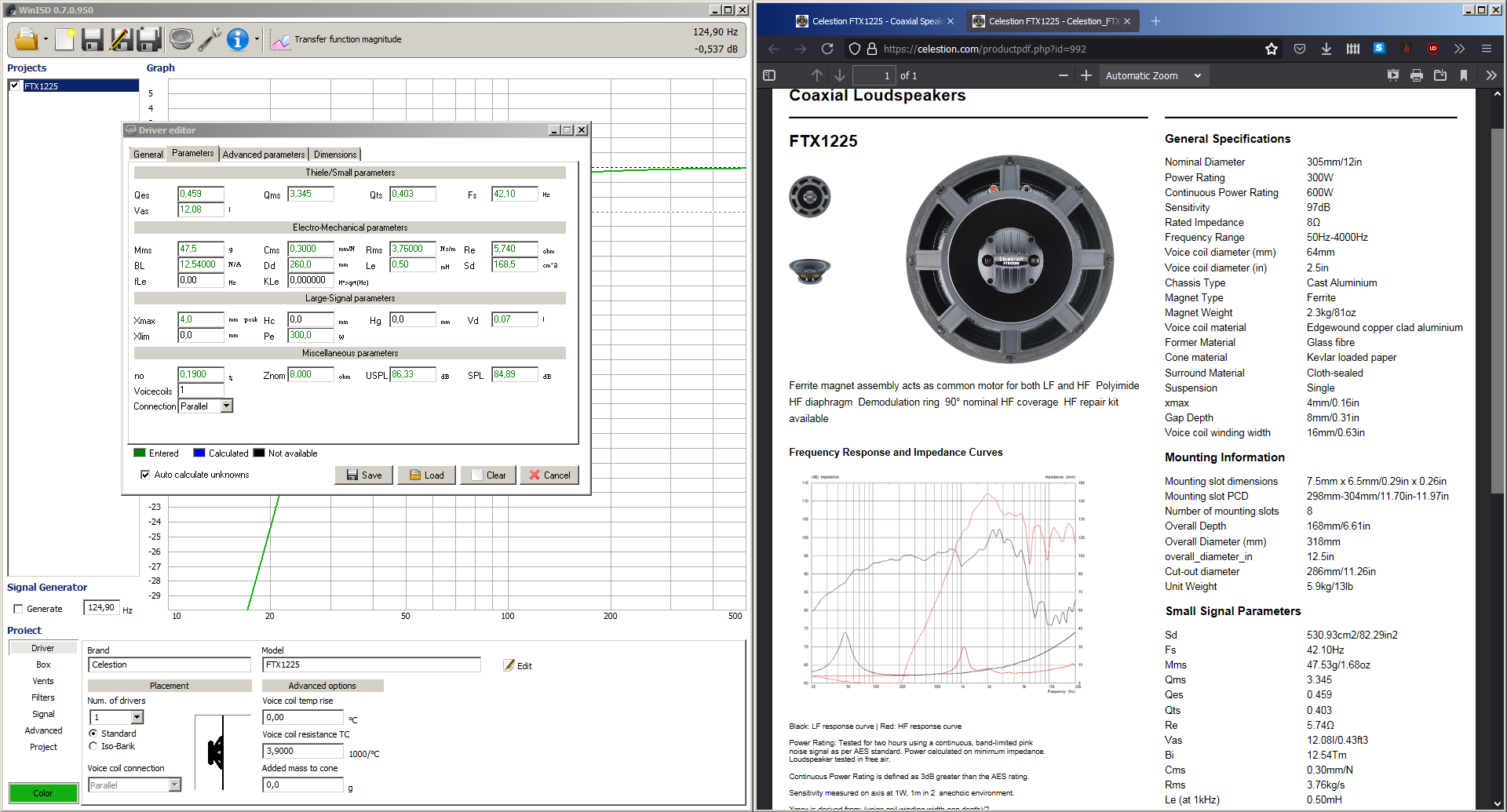This screenshot has width=1507, height=812.
Task: Open the Connection Parallel dropdown
Action: pyautogui.click(x=227, y=406)
